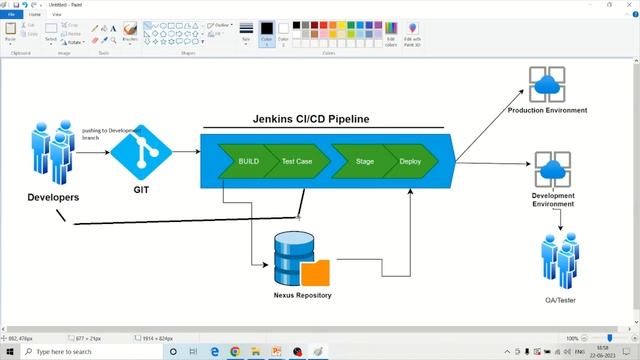640x360 pixels.
Task: Open the Size line thickness dropdown
Action: (x=246, y=33)
